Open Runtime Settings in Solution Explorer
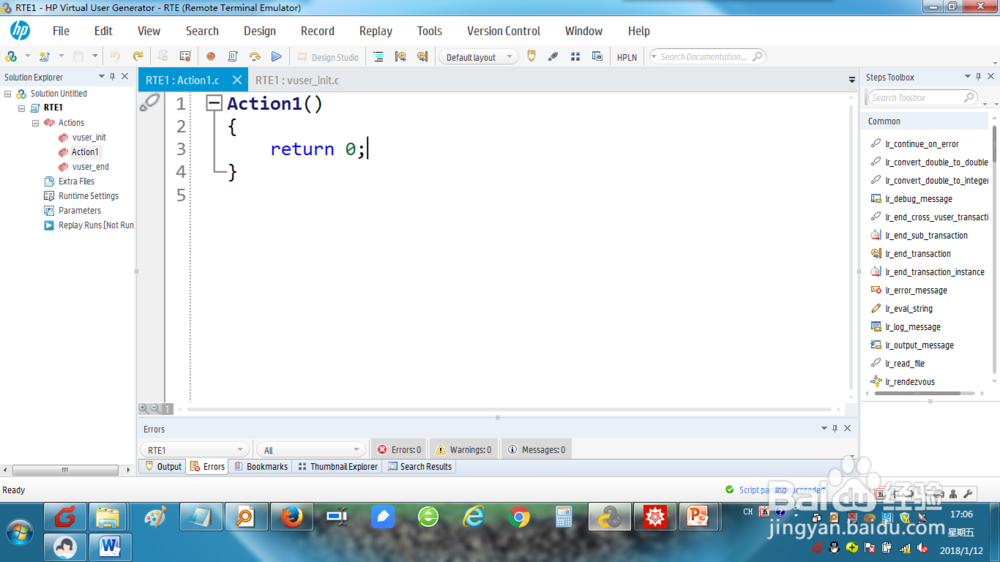 pos(88,196)
